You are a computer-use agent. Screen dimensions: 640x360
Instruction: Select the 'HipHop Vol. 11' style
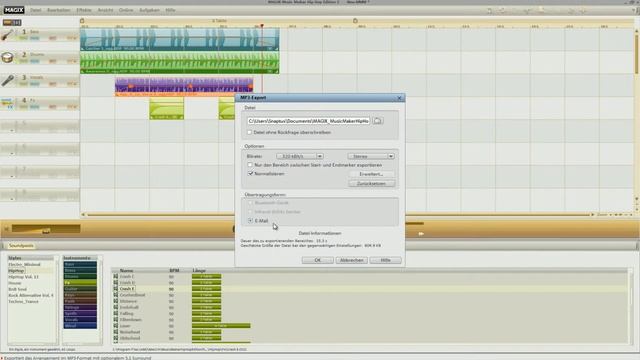point(23,277)
